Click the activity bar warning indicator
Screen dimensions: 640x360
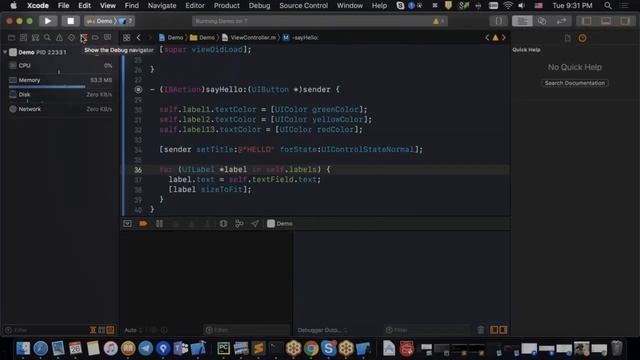(x=438, y=21)
